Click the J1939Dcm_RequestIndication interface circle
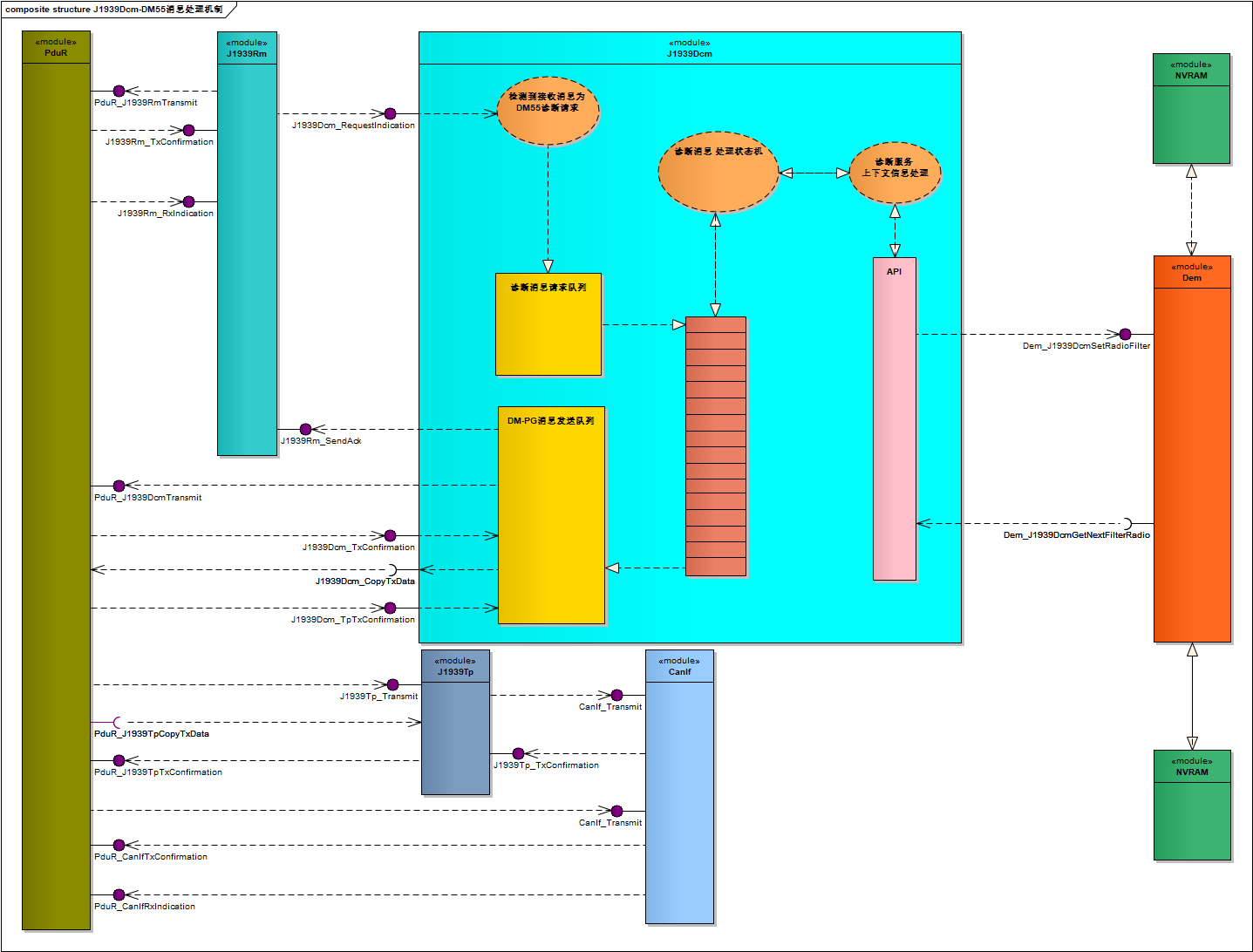The image size is (1253, 952). click(x=390, y=113)
